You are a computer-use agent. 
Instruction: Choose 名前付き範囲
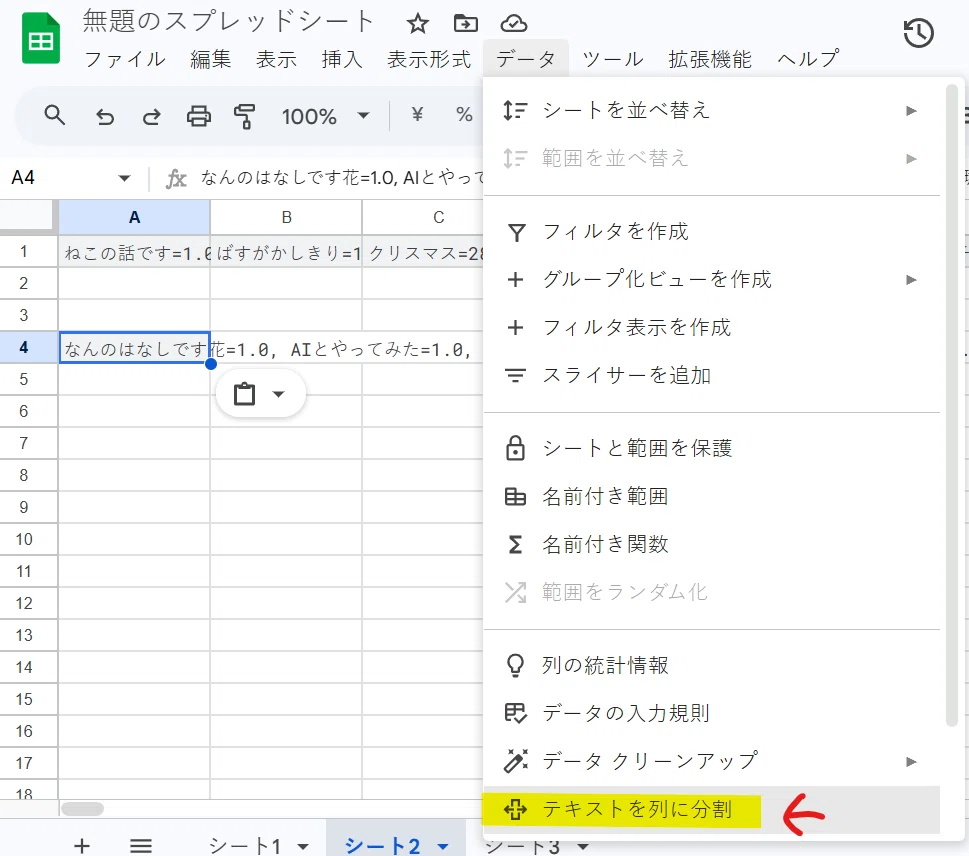[x=711, y=496]
